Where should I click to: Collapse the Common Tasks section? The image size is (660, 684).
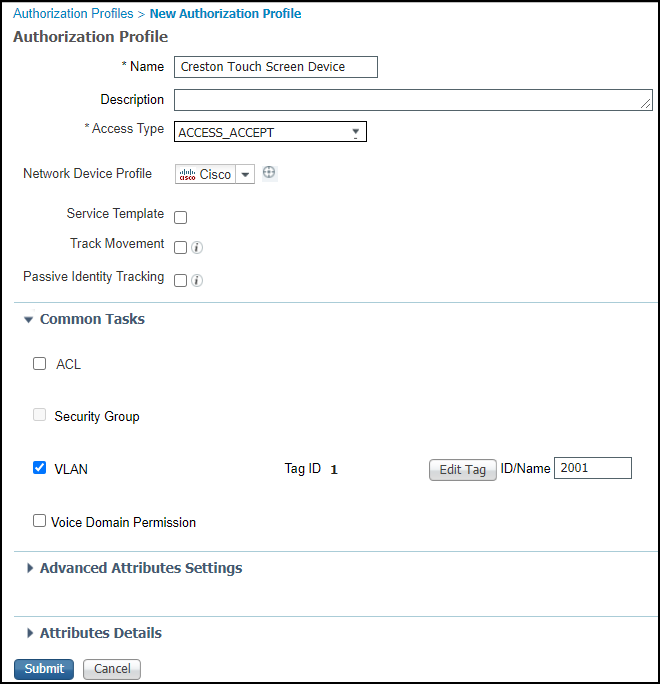click(29, 320)
